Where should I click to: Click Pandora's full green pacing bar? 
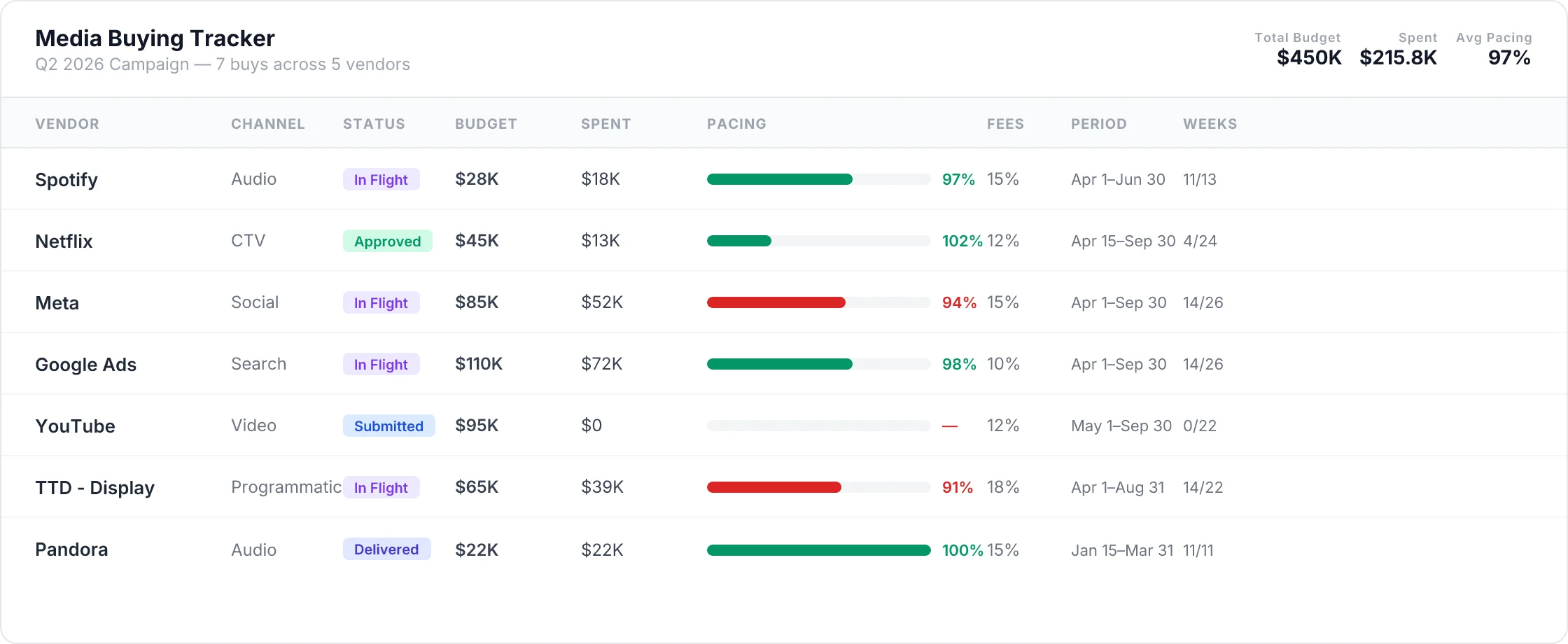818,550
